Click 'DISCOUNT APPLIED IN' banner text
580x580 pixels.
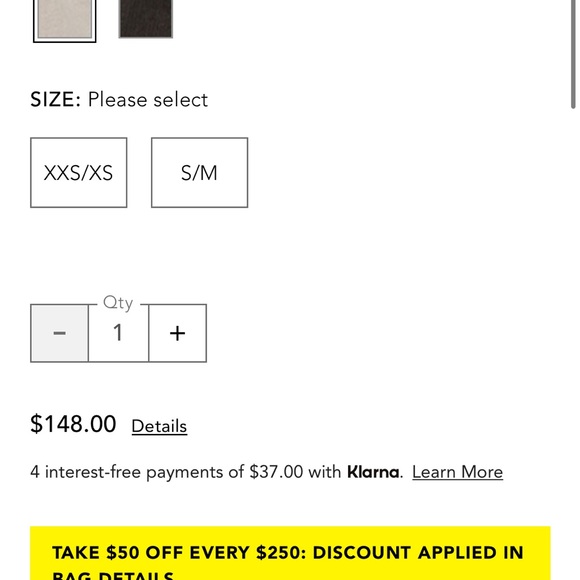coord(418,553)
